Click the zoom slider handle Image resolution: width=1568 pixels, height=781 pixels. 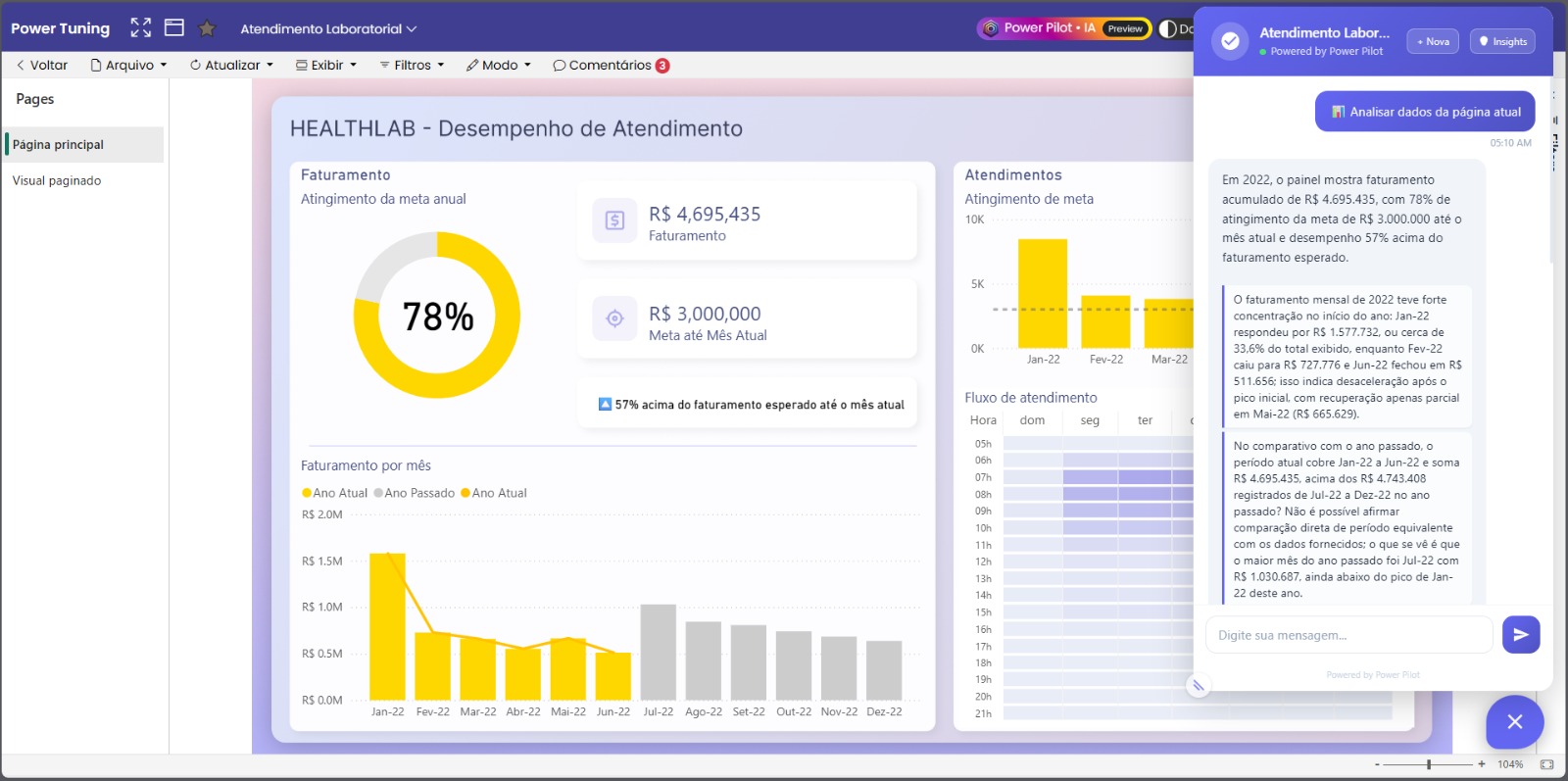click(x=1429, y=764)
